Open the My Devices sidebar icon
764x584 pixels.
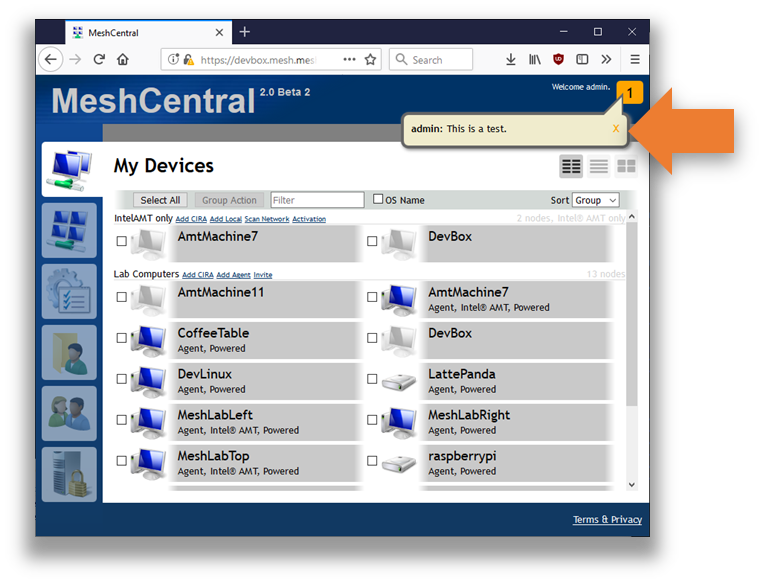tap(69, 169)
